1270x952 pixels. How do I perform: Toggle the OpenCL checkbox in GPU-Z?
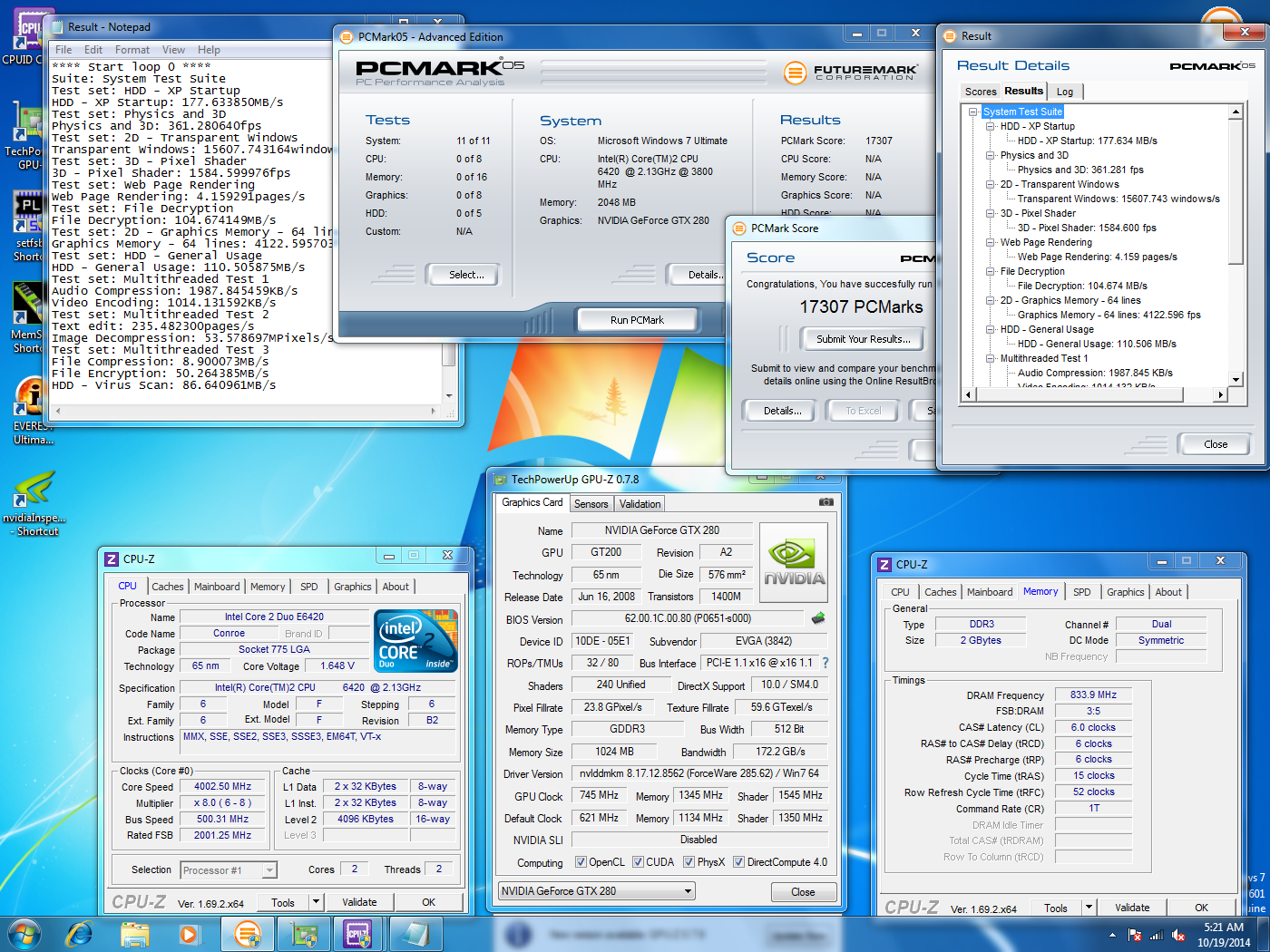click(581, 862)
